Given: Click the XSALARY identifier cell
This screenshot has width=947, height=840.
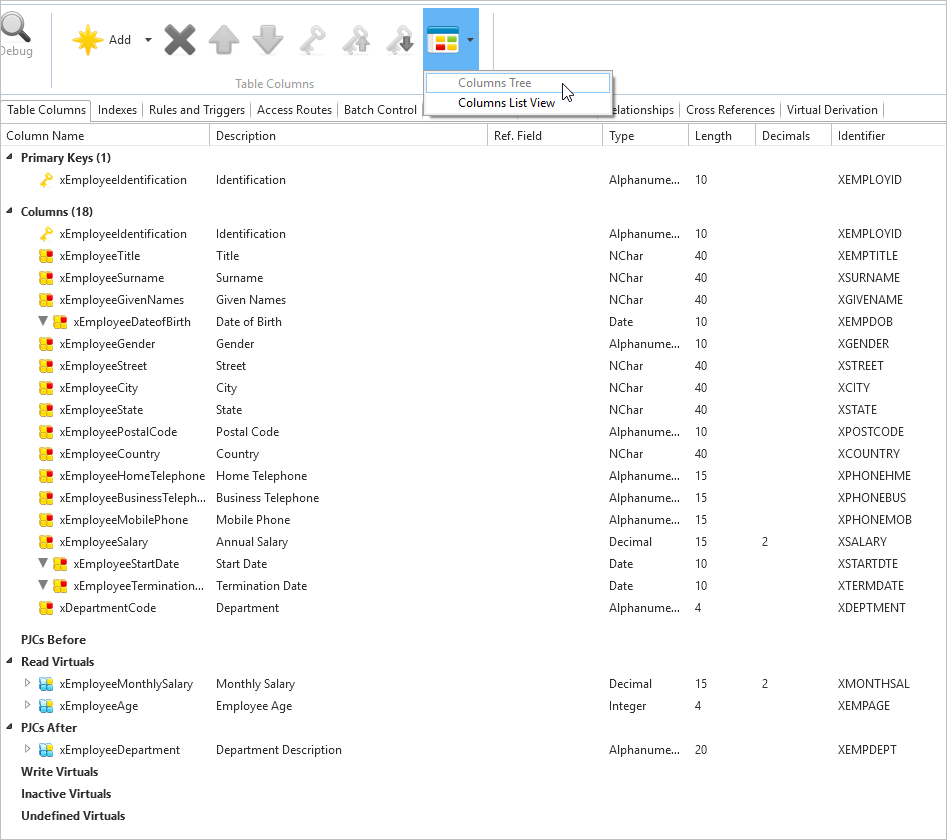Looking at the screenshot, I should tap(862, 542).
